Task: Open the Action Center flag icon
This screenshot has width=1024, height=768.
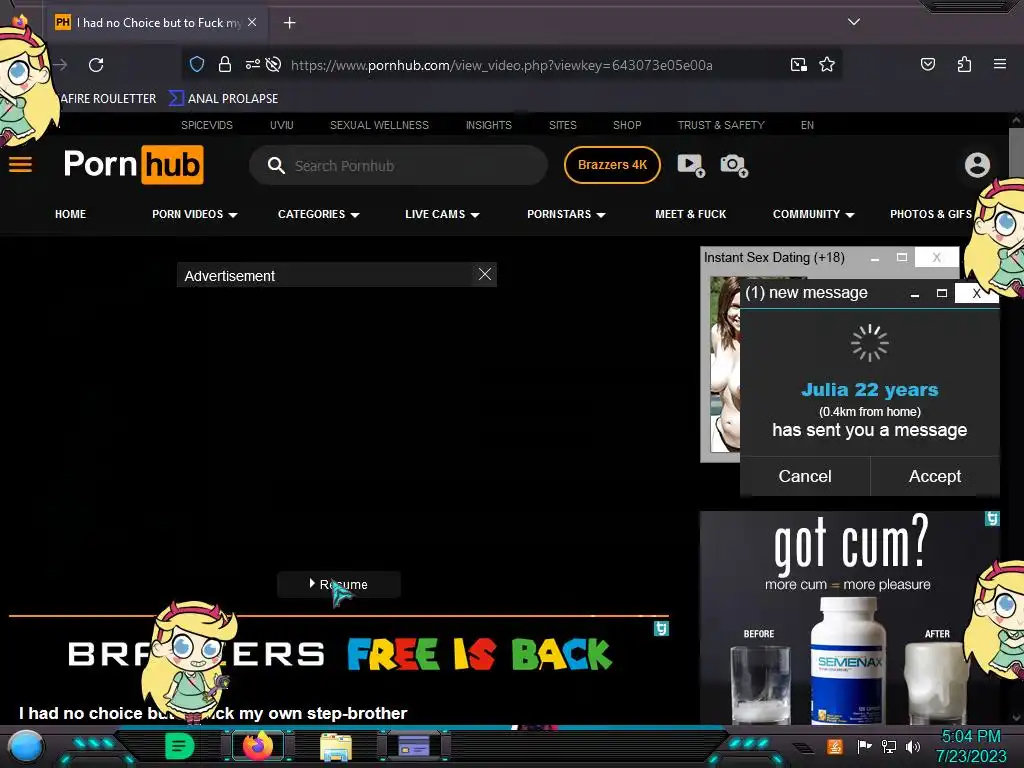Action: pyautogui.click(x=864, y=746)
